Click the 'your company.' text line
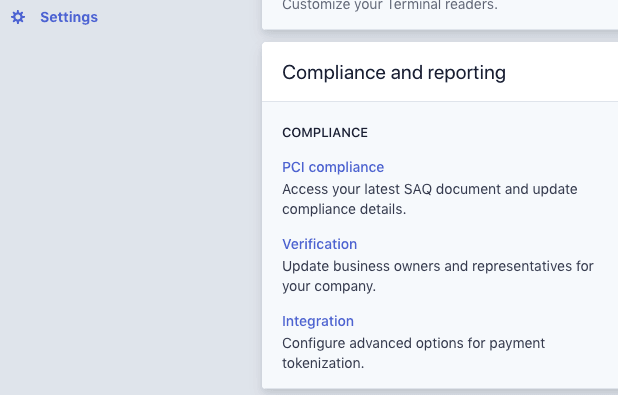The image size is (618, 395). pyautogui.click(x=329, y=286)
